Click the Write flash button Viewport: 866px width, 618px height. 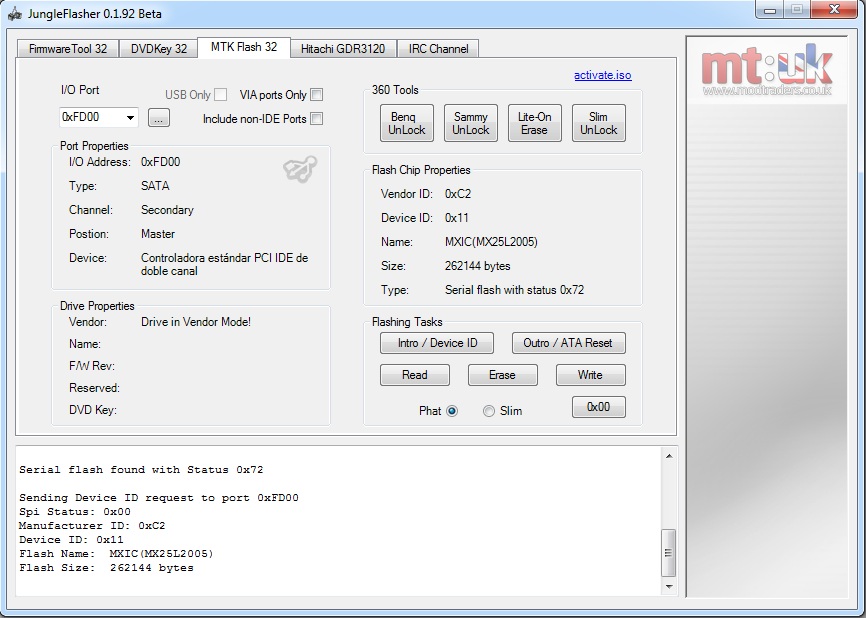pyautogui.click(x=590, y=375)
